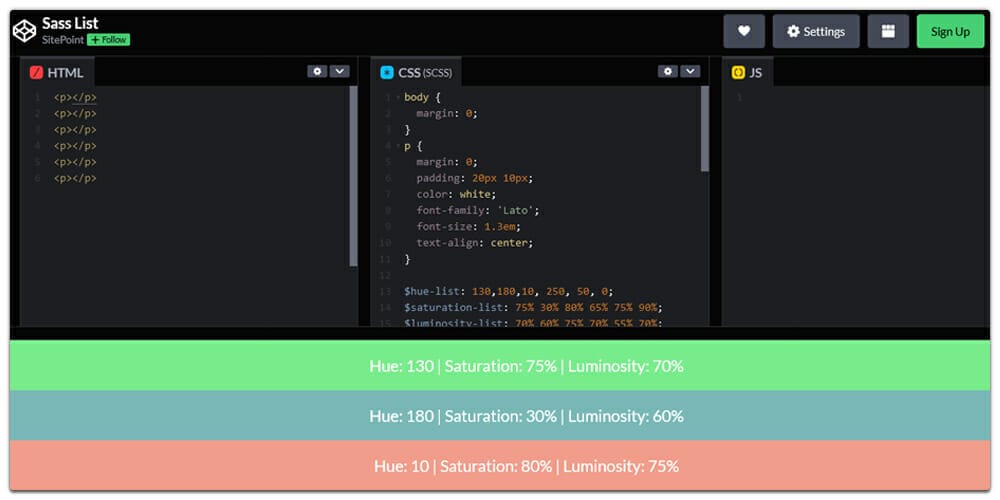Open the Settings button
This screenshot has width=1000, height=500.
point(816,31)
